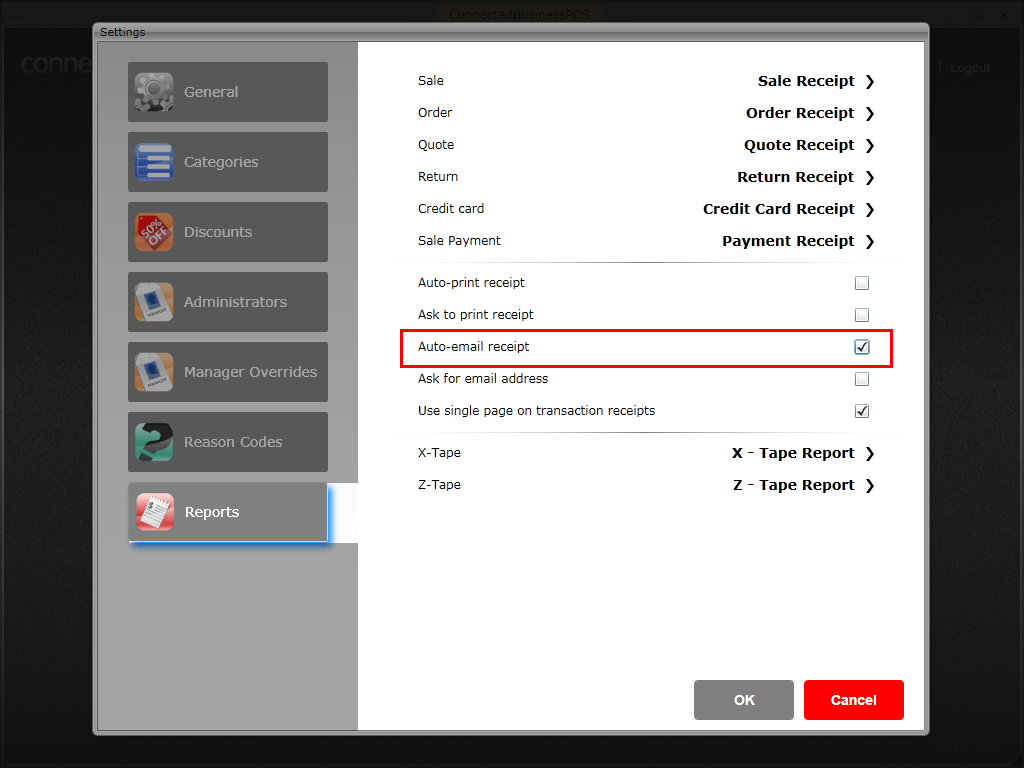Click the Reason Codes question mark icon
Viewport: 1024px width, 768px height.
[x=155, y=442]
